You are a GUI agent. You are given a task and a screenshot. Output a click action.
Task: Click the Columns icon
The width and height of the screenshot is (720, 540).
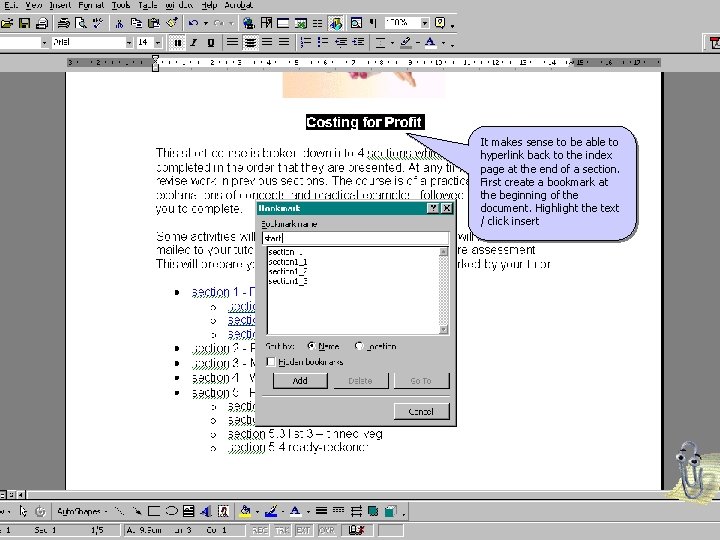click(x=318, y=23)
